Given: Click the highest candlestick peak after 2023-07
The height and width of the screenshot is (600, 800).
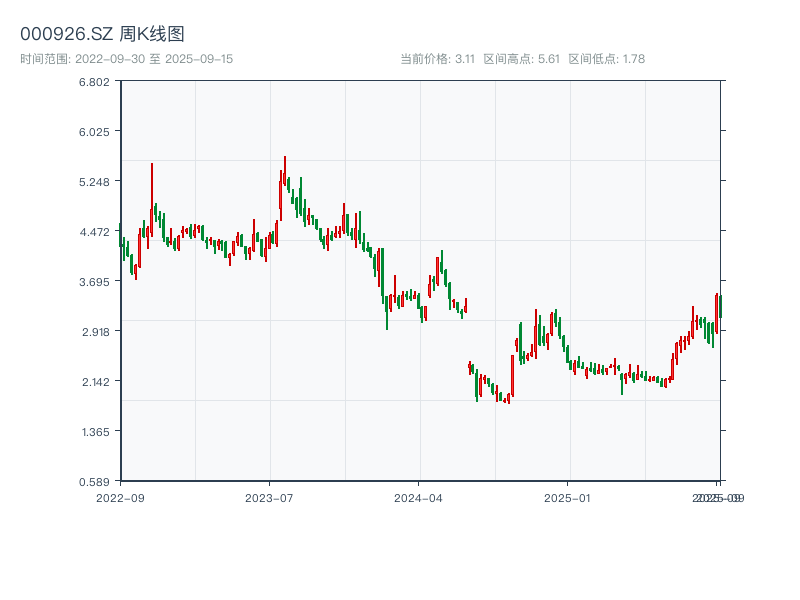Looking at the screenshot, I should click(284, 158).
